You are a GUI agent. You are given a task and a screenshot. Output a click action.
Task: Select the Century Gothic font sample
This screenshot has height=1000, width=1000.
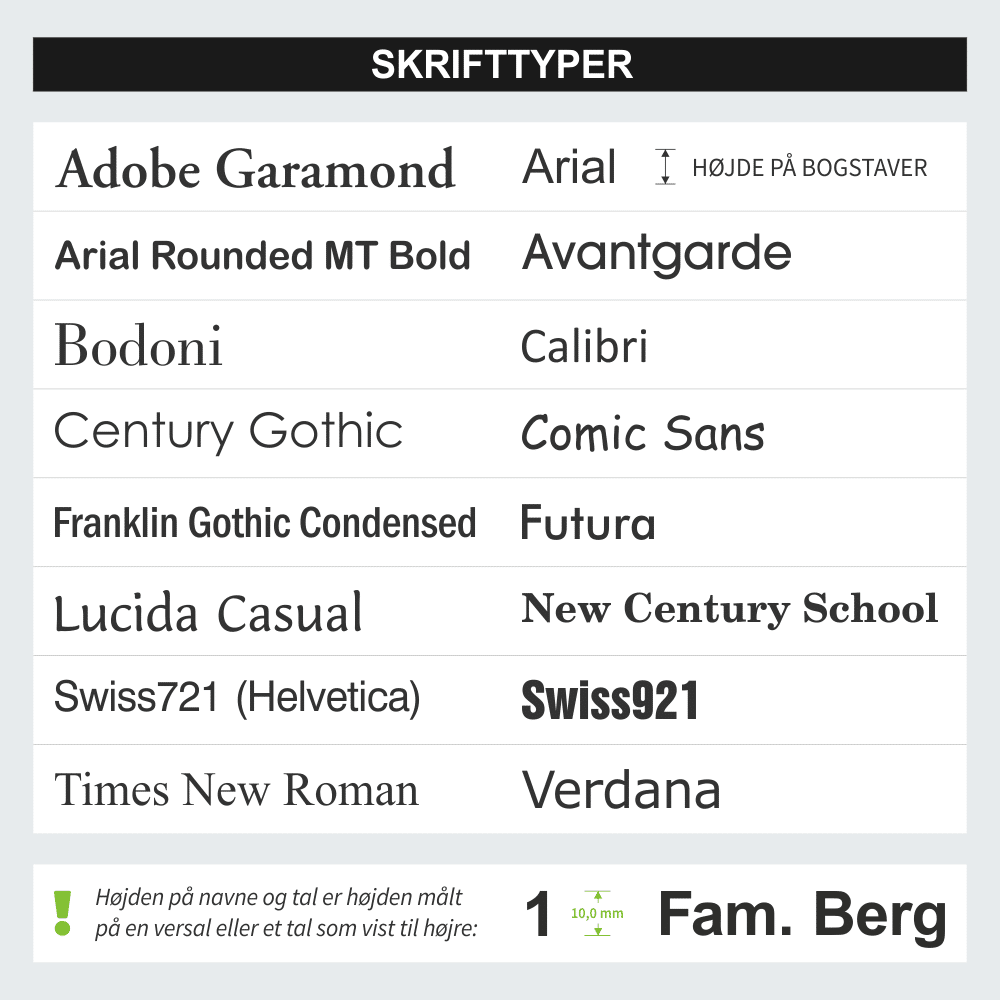228,432
